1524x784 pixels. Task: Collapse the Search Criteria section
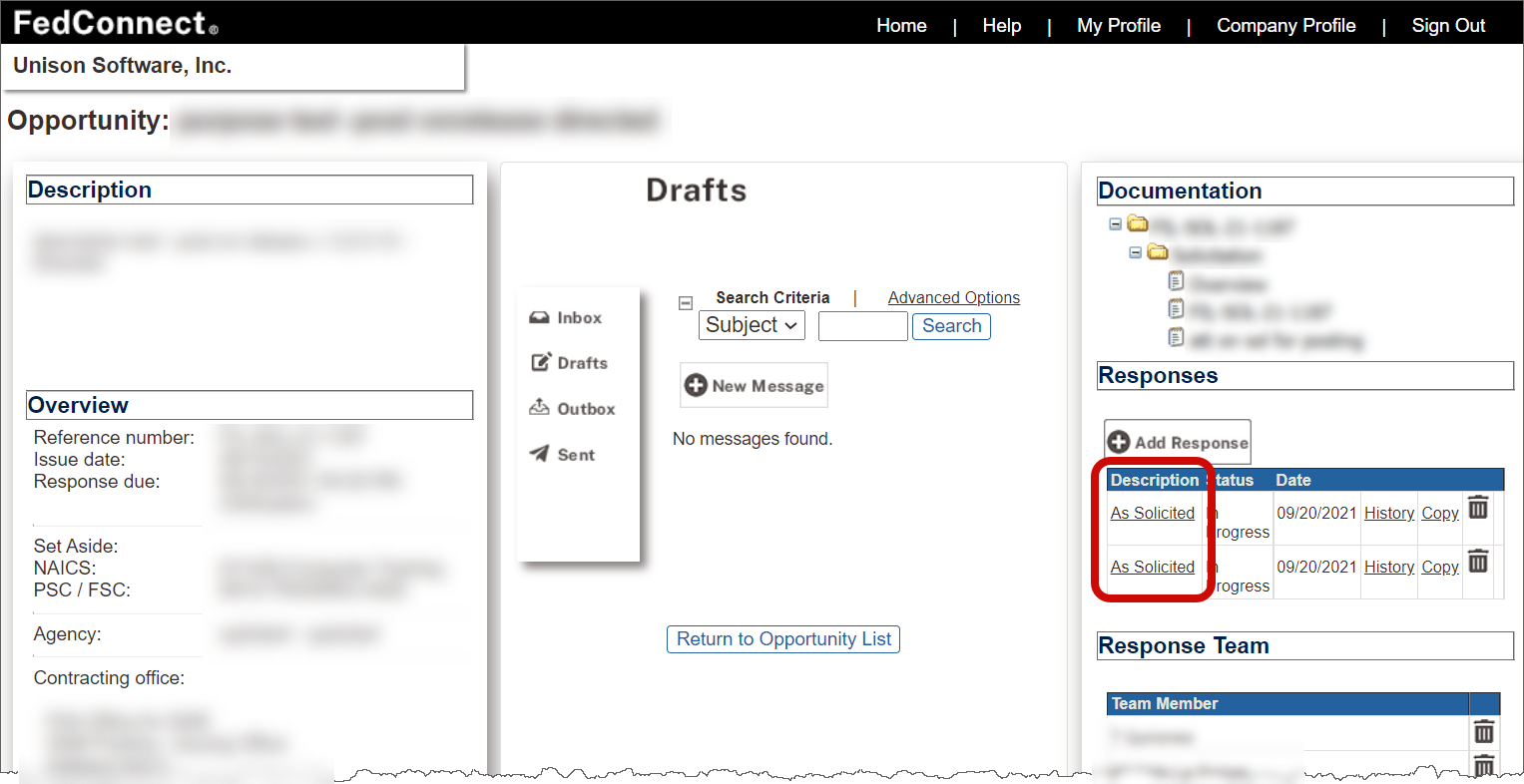coord(686,302)
